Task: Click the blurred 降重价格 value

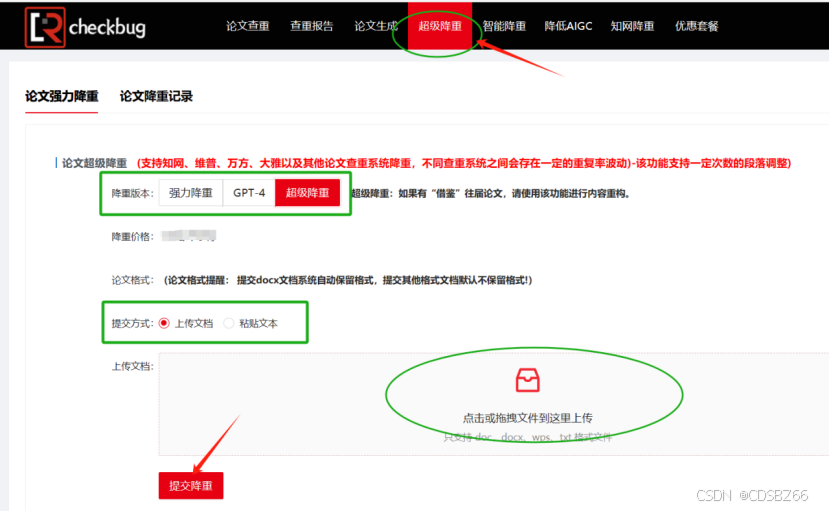Action: (x=188, y=236)
